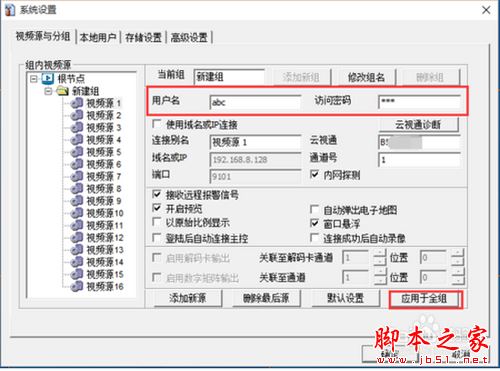Click the 新建组 folder icon

coord(63,91)
